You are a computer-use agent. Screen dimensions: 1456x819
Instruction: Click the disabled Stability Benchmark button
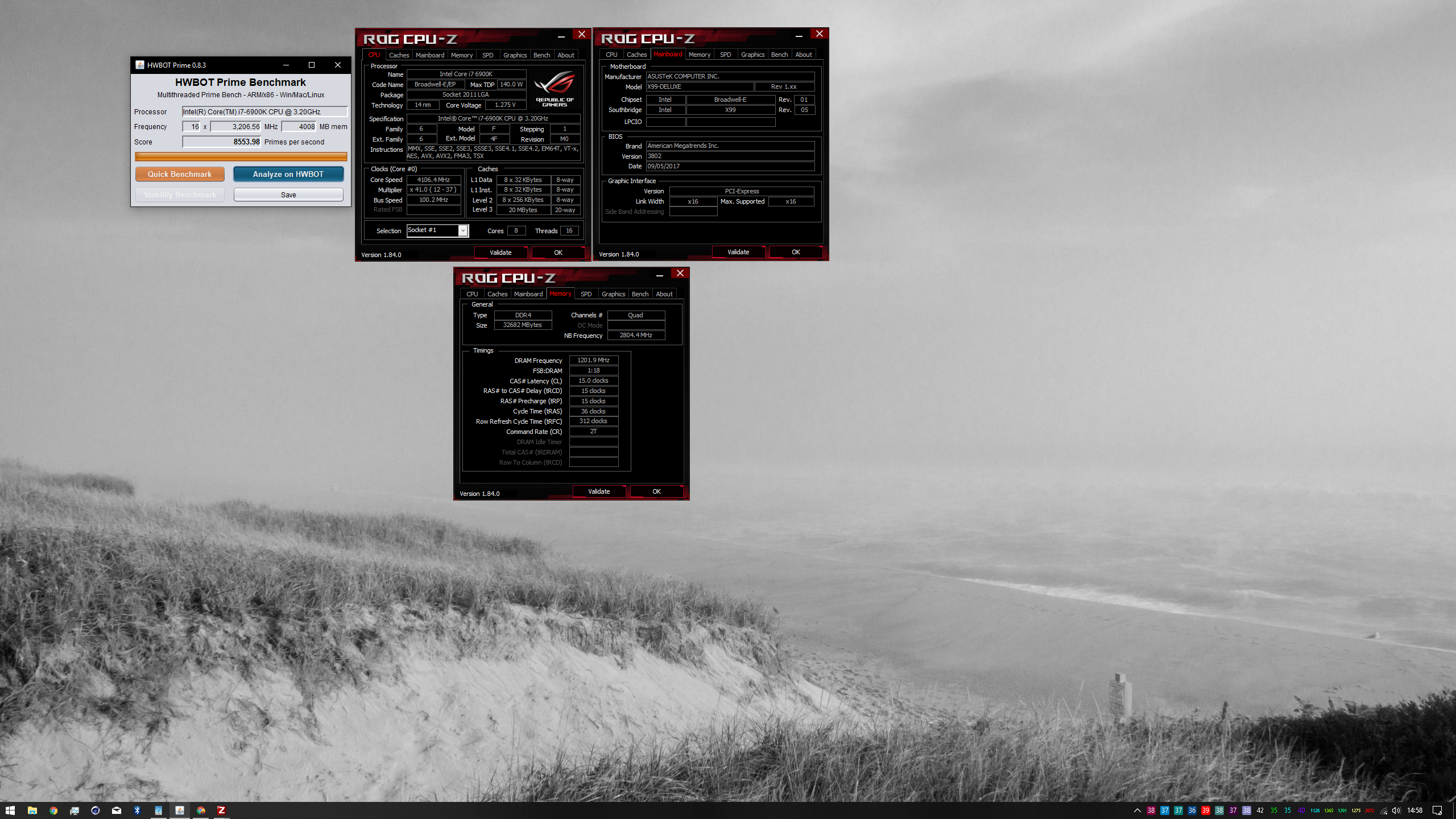pos(180,195)
